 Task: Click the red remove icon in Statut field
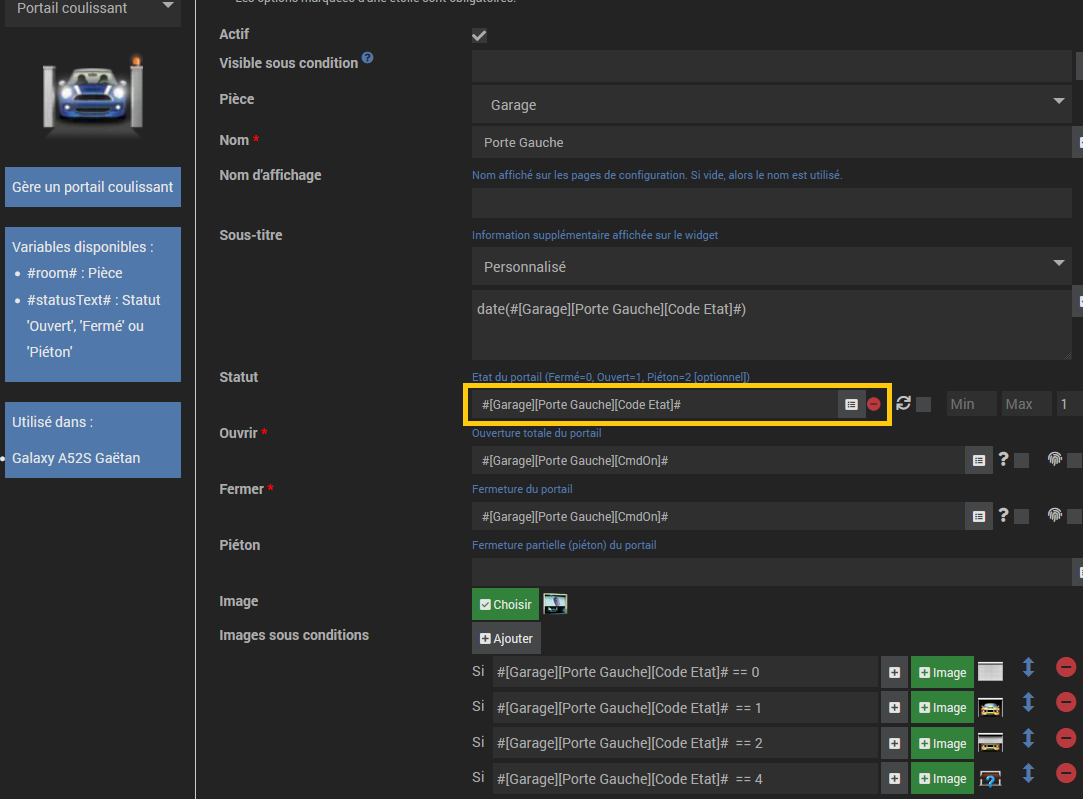coord(874,404)
